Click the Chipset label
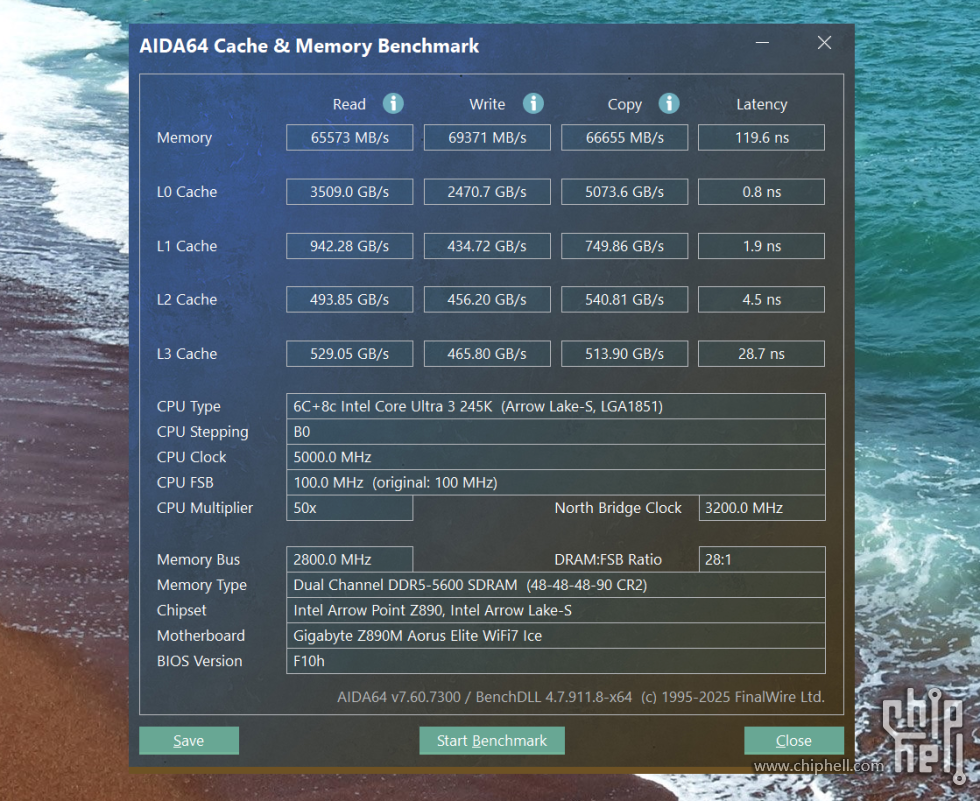980x801 pixels. (x=181, y=610)
